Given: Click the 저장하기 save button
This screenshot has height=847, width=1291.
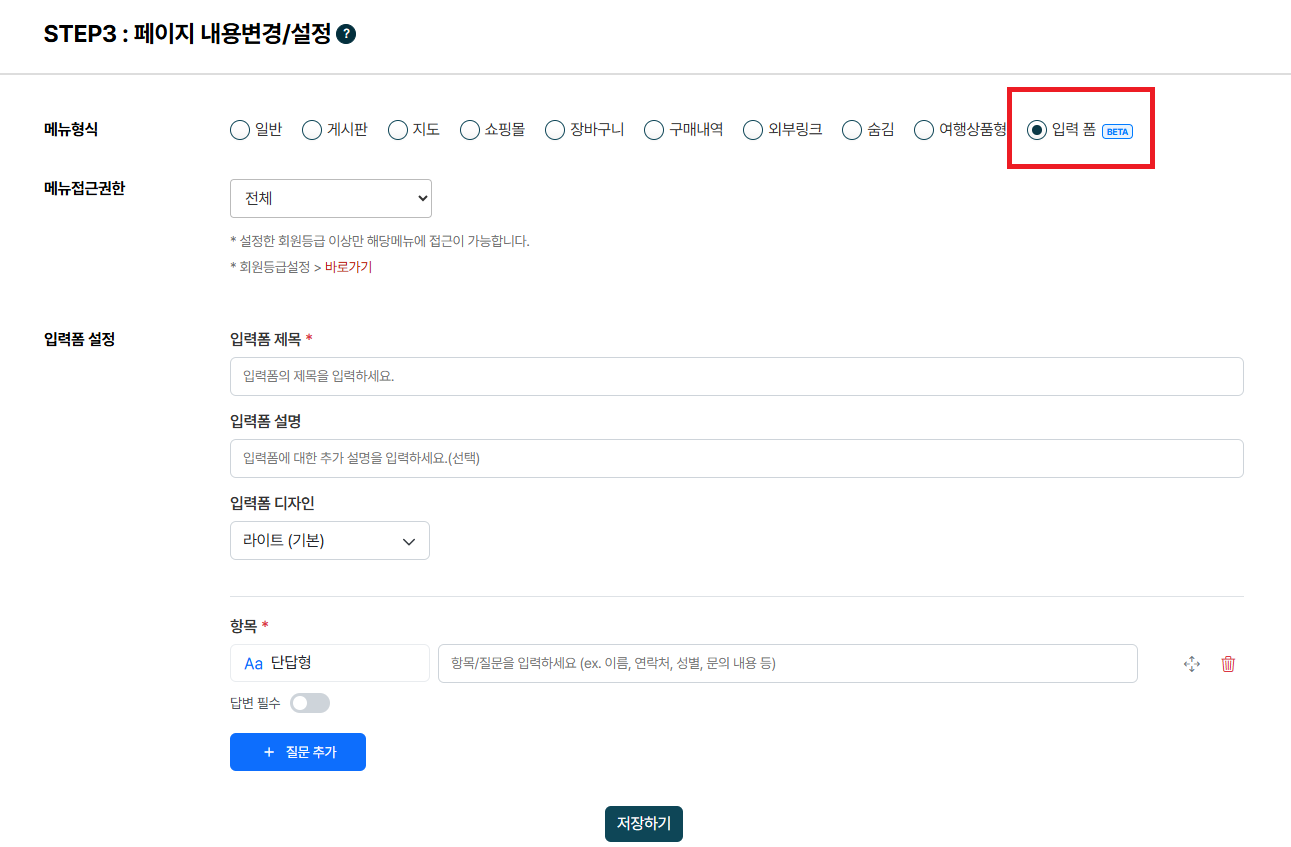Looking at the screenshot, I should point(643,824).
